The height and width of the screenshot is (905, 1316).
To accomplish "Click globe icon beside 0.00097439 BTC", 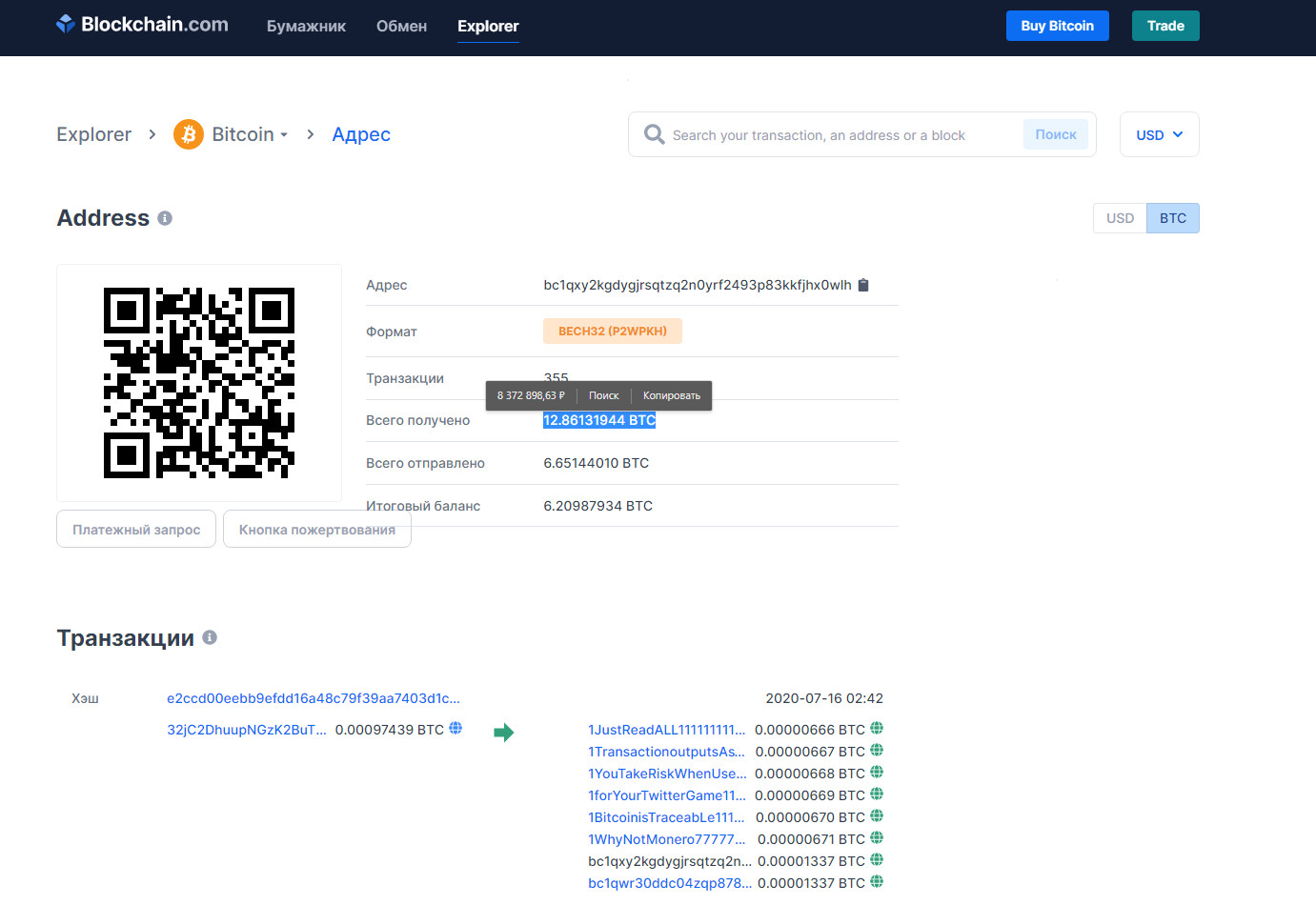I will [456, 728].
